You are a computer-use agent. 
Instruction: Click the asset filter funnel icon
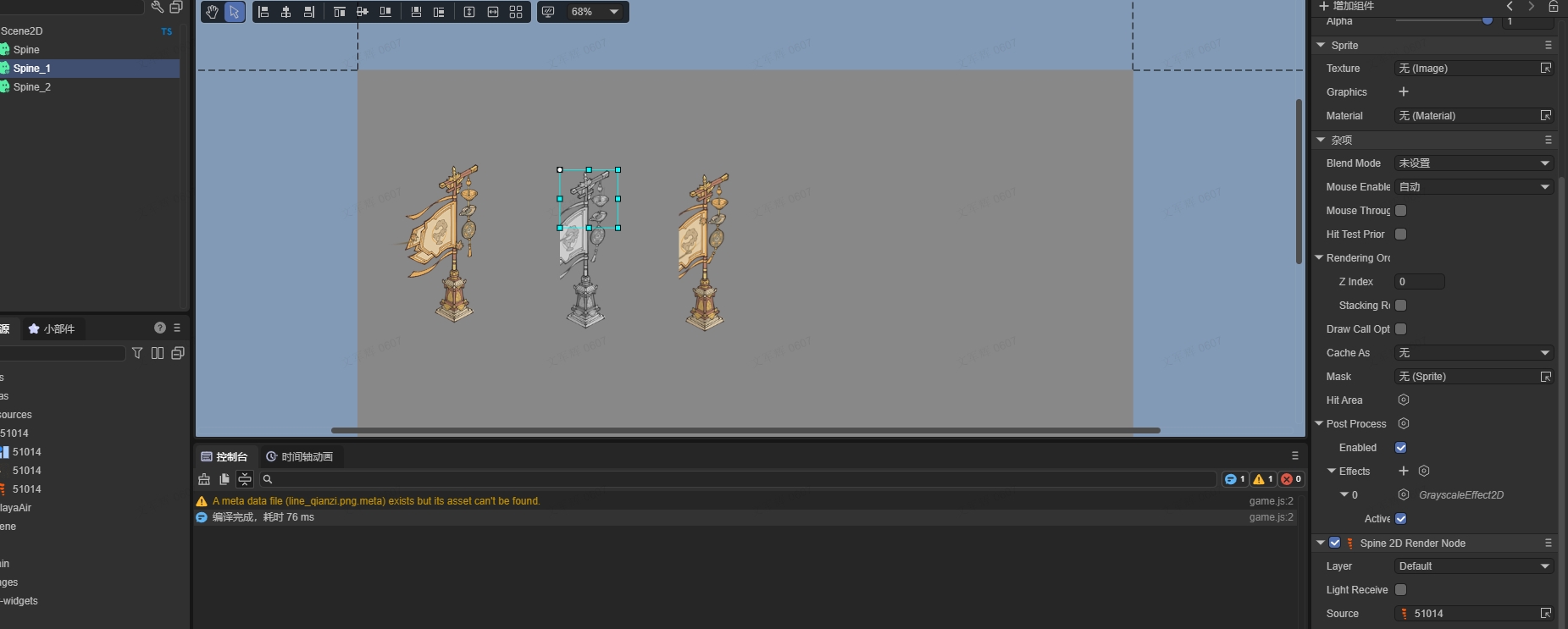point(137,353)
